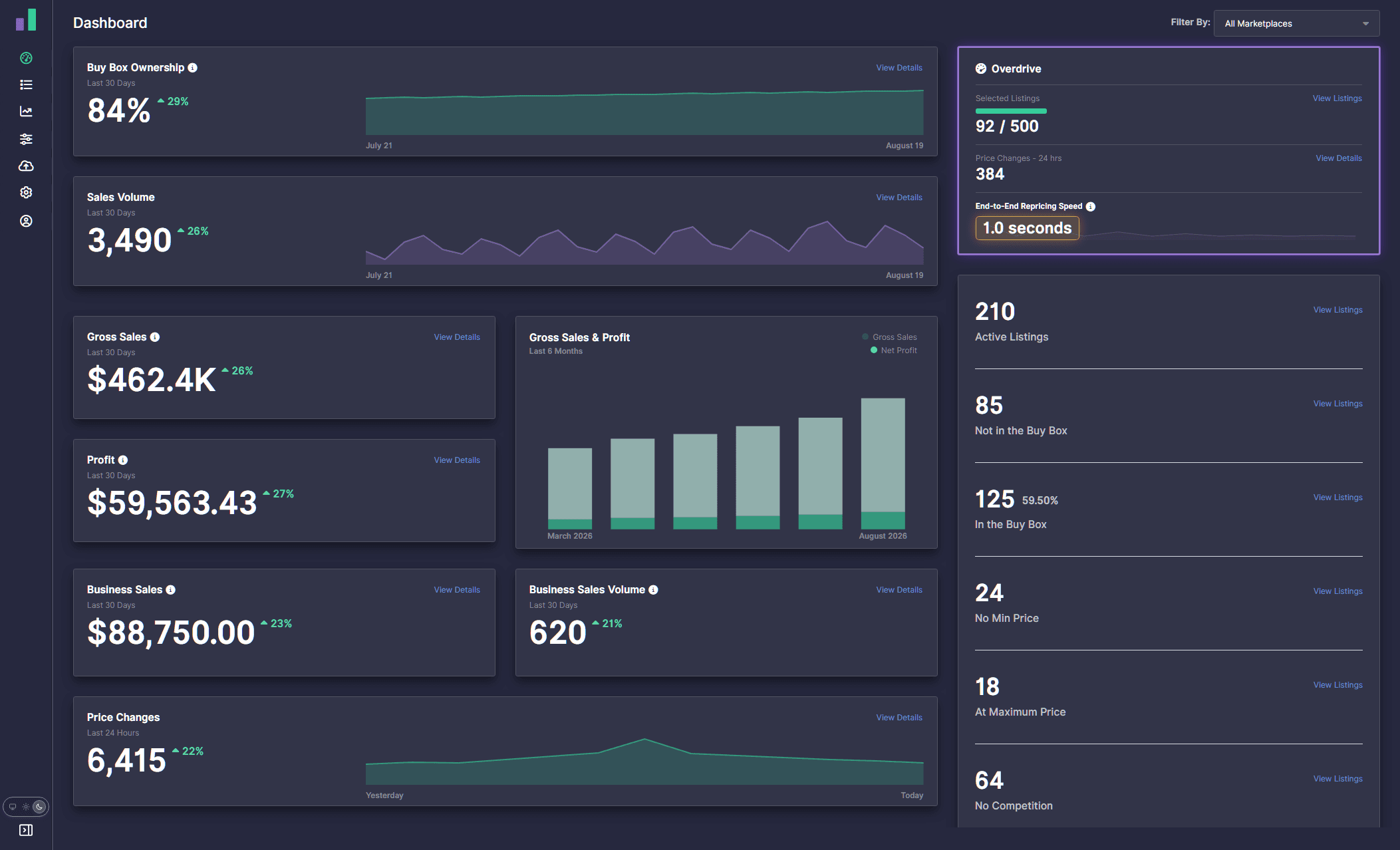The height and width of the screenshot is (850, 1400).
Task: Click the info icon beside Buy Box Ownership
Action: 192,68
